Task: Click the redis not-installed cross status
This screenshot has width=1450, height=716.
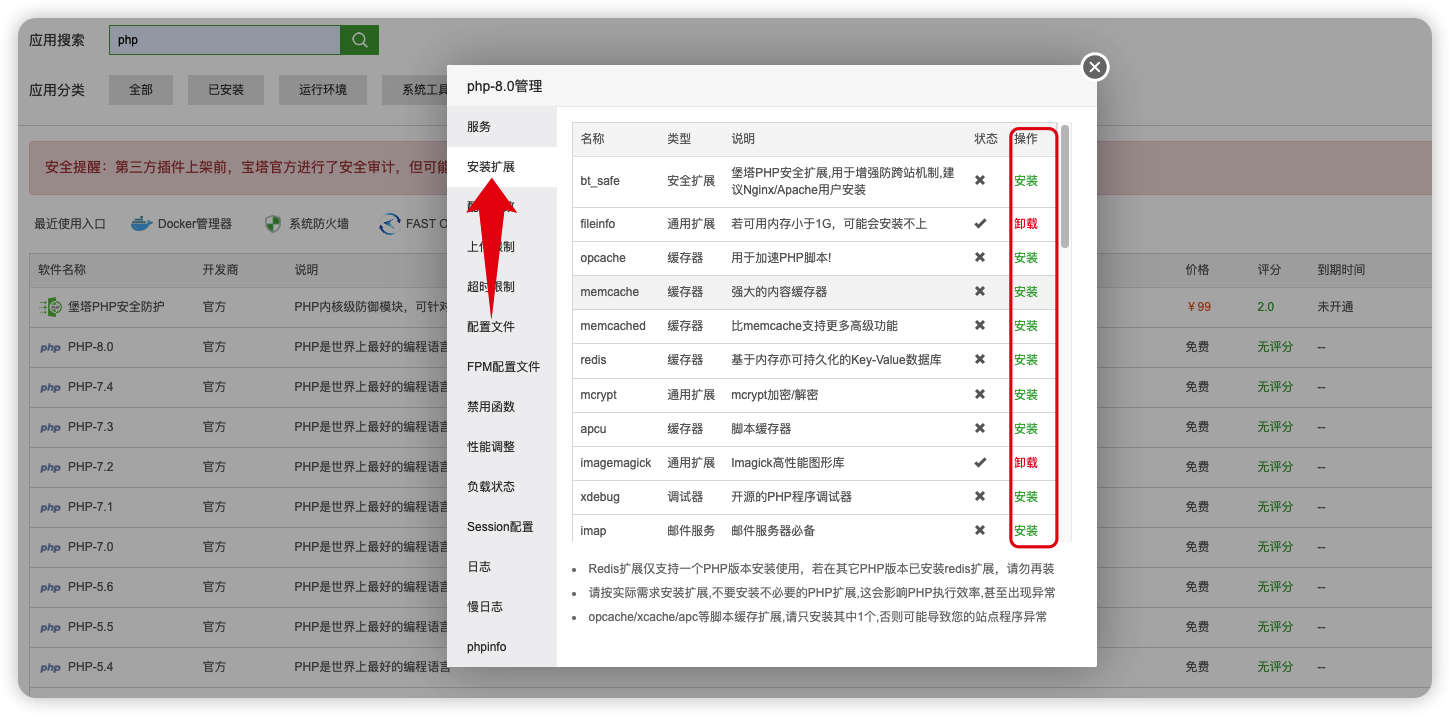Action: (x=980, y=360)
